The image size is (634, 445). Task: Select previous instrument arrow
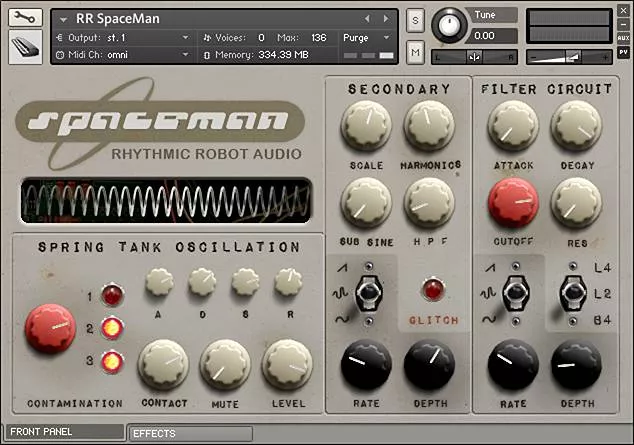tap(367, 19)
